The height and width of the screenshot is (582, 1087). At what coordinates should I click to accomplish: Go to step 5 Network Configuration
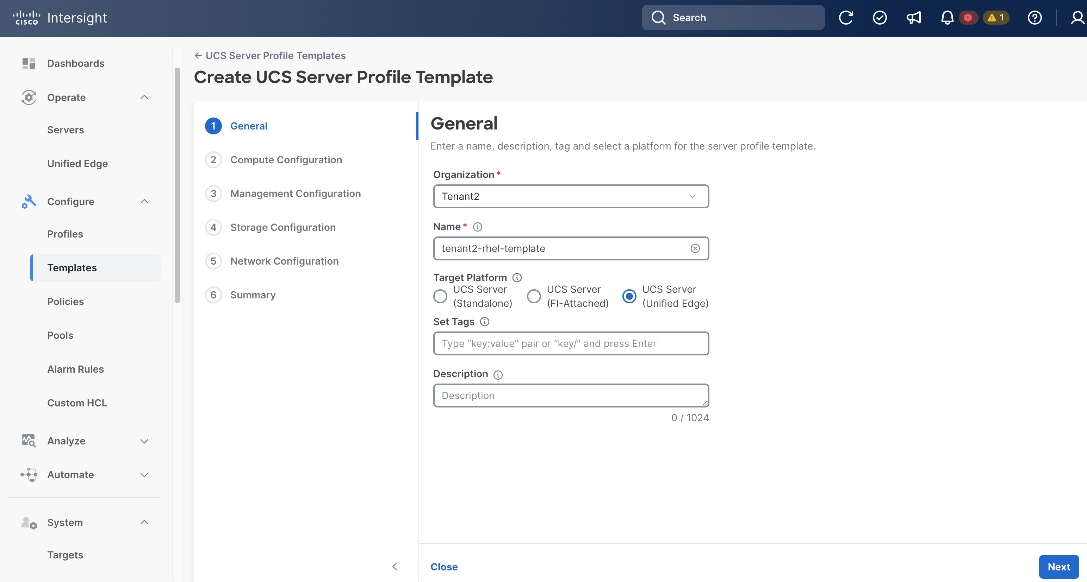[272, 261]
